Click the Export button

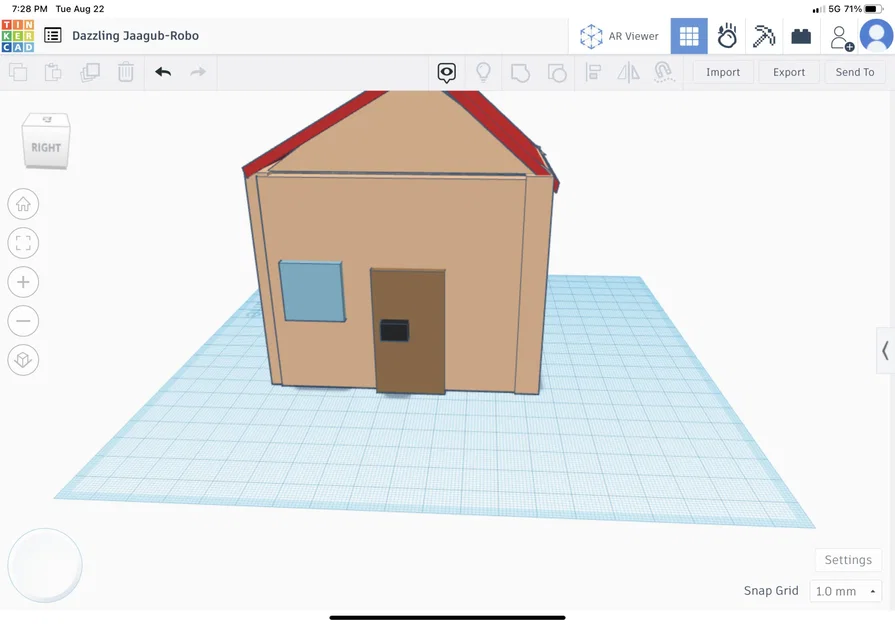[x=789, y=72]
